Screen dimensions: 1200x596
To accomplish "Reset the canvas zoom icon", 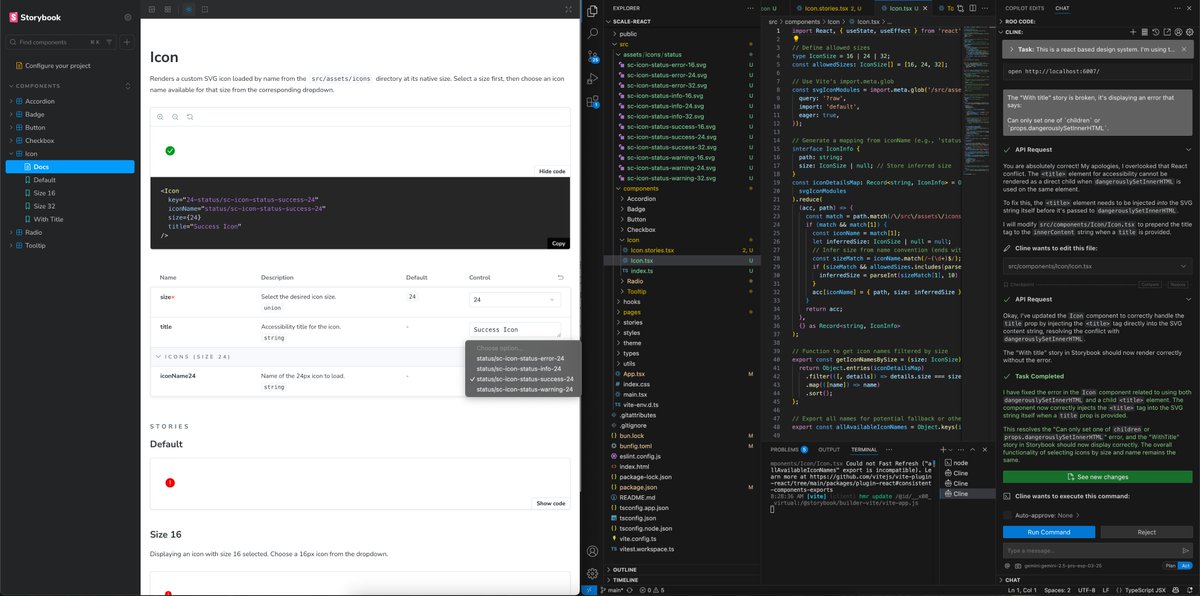I will pos(190,117).
